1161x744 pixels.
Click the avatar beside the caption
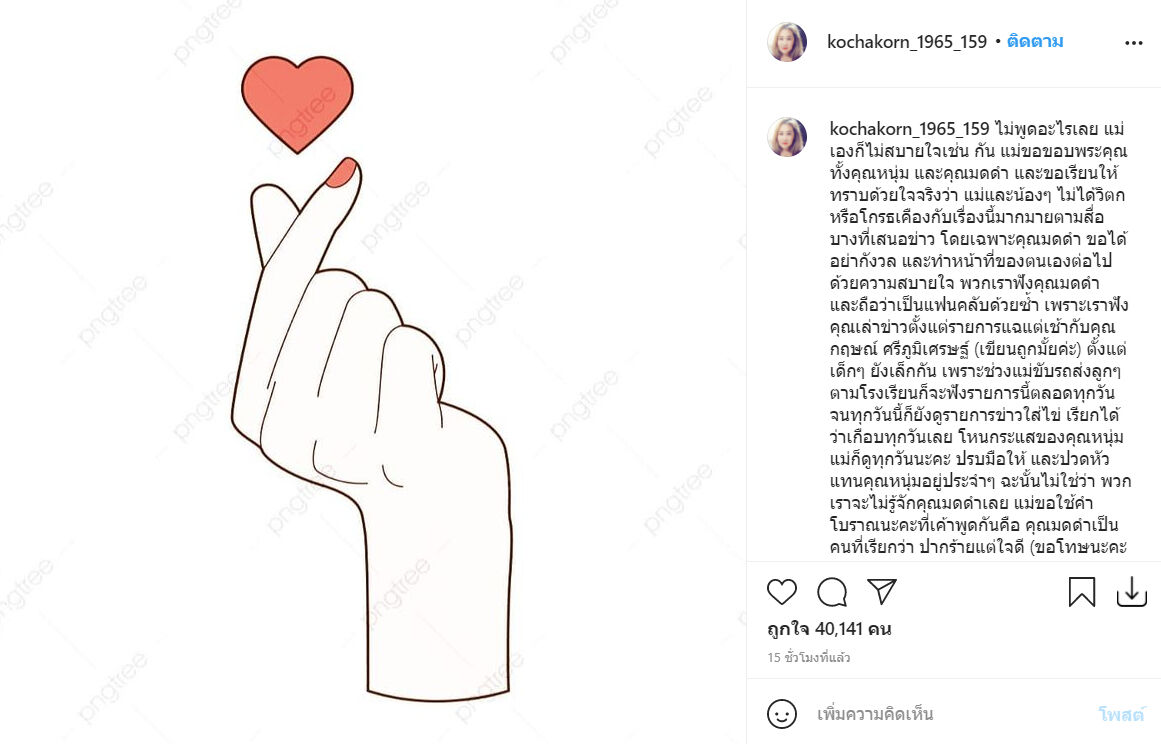tap(787, 137)
